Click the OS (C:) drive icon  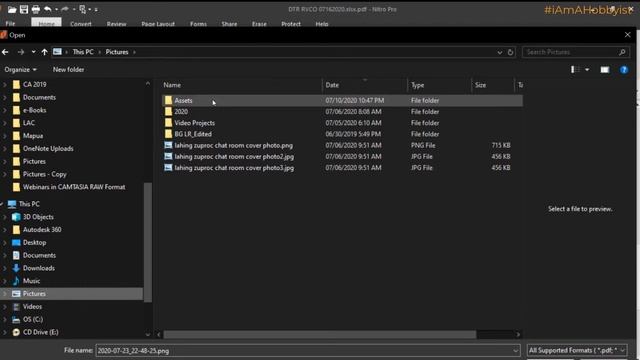16,319
